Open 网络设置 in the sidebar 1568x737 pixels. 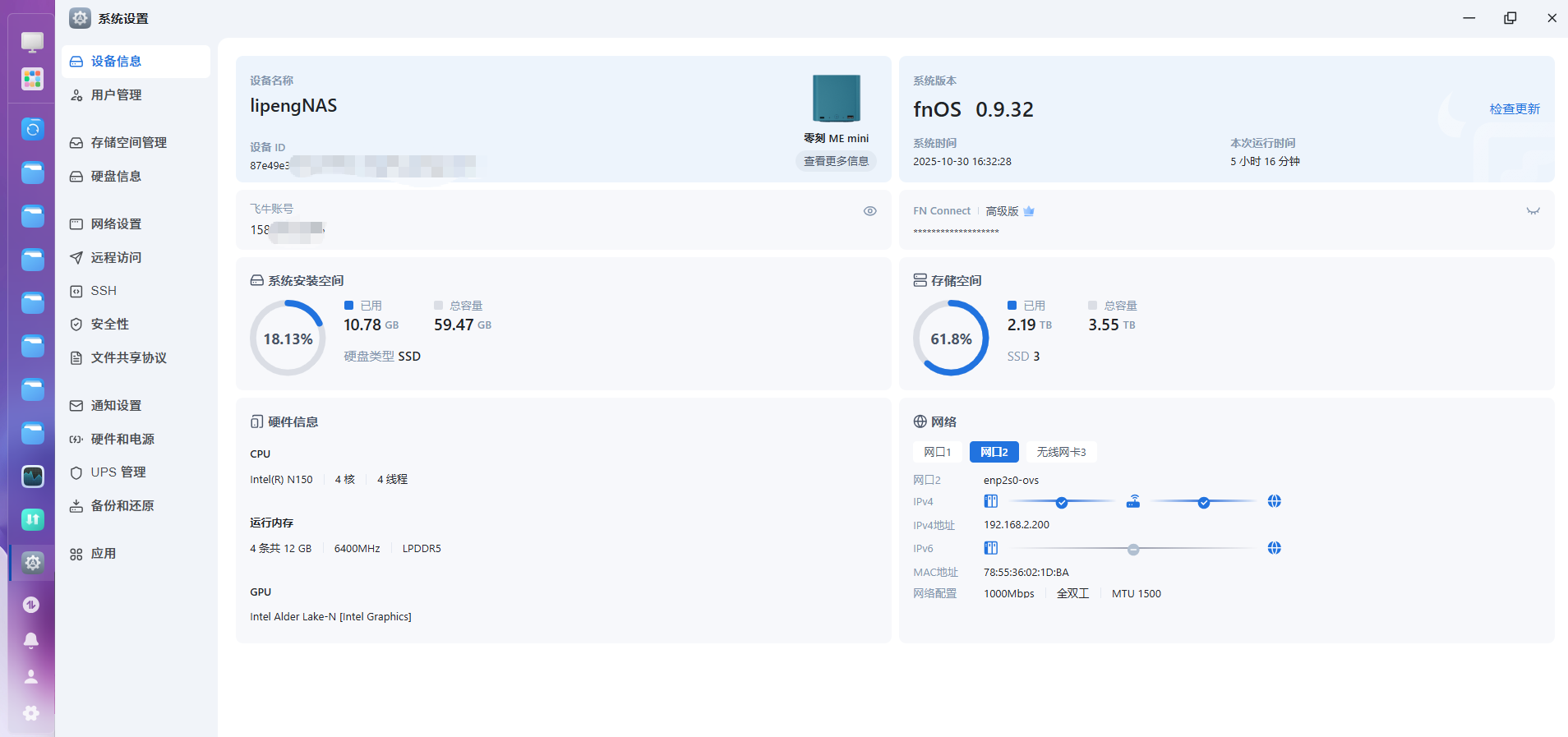tap(136, 224)
